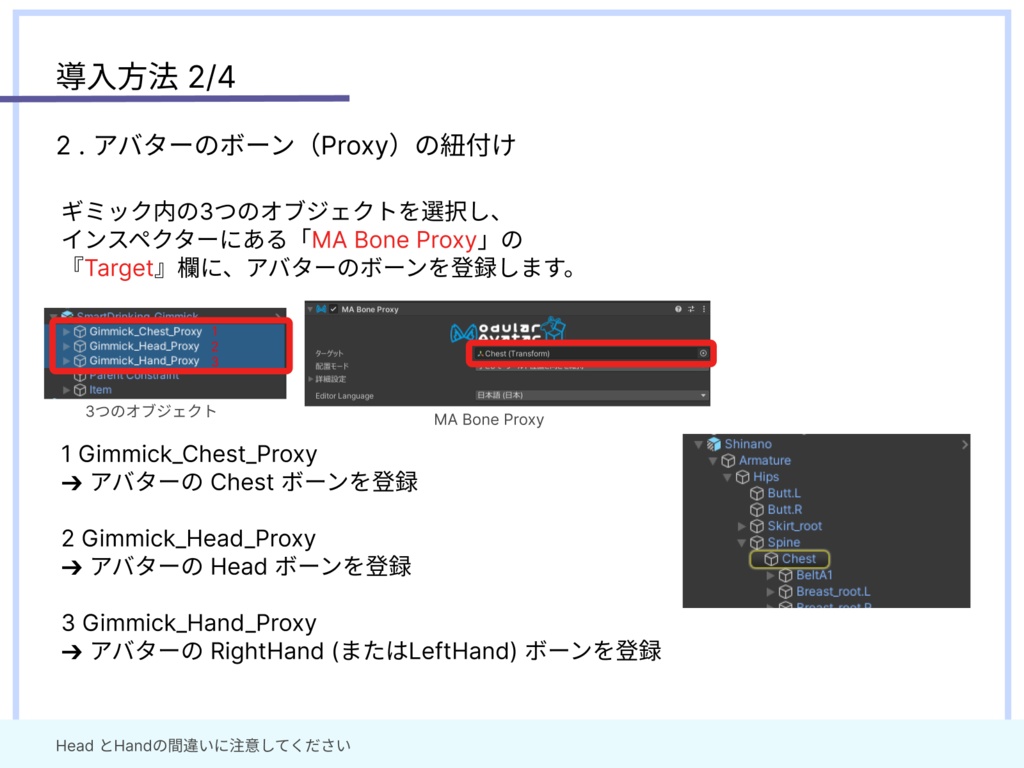Open the component preset settings icon

[x=691, y=309]
